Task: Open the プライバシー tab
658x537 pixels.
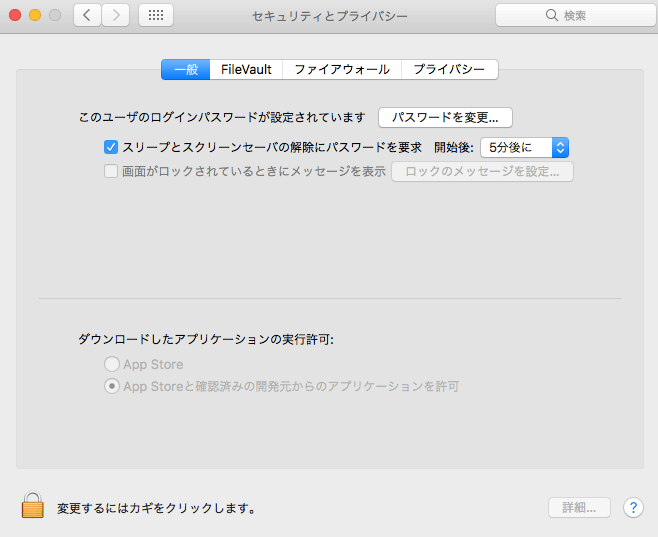Action: click(x=450, y=69)
